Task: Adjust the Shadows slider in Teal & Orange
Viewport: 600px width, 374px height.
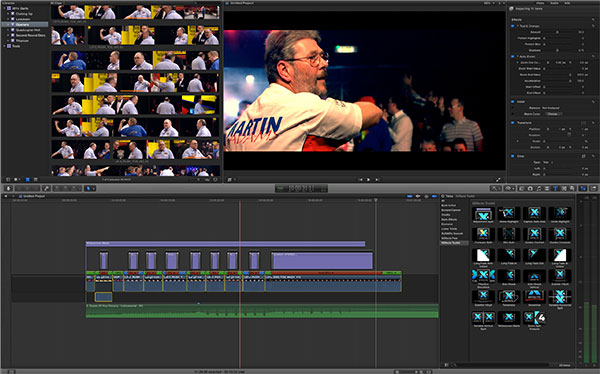Action: click(557, 50)
